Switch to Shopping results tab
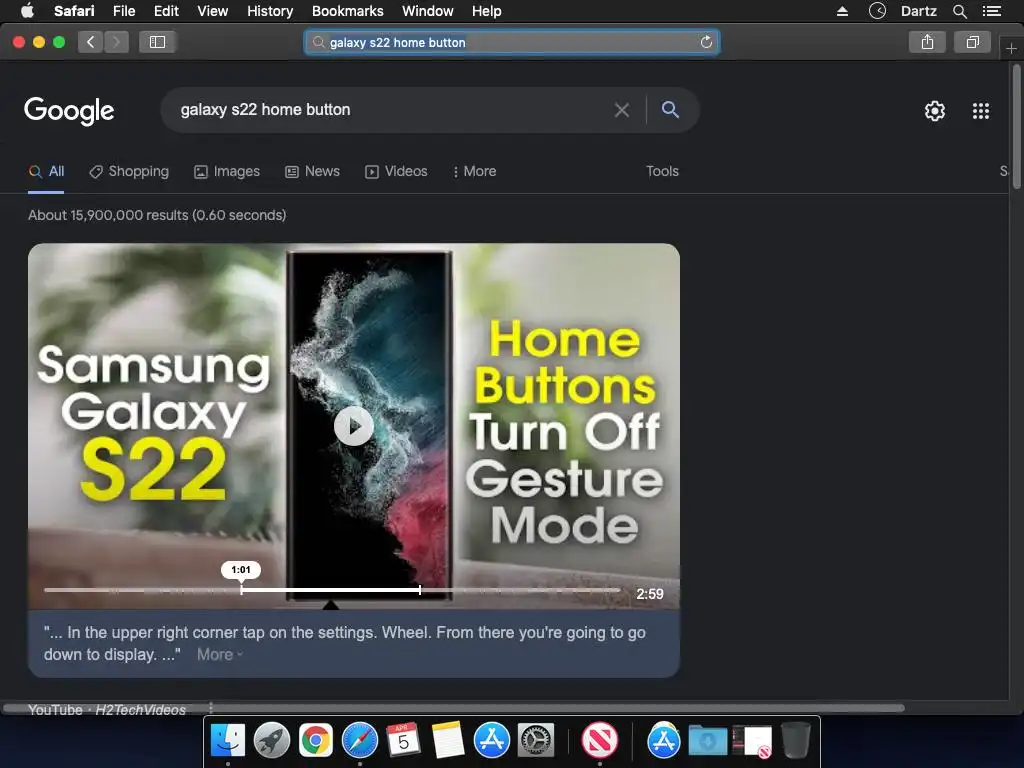This screenshot has height=768, width=1024. (x=129, y=172)
